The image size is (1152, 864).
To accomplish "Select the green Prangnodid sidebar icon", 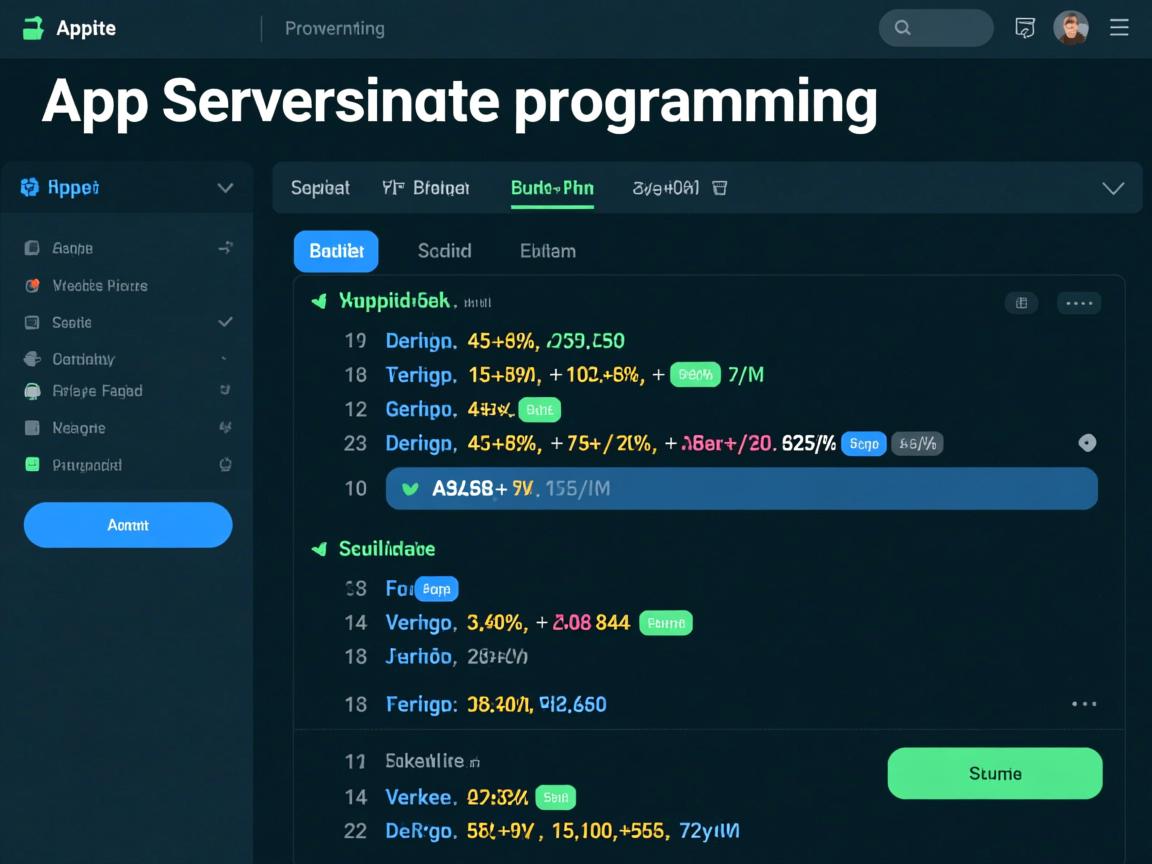I will pyautogui.click(x=32, y=465).
